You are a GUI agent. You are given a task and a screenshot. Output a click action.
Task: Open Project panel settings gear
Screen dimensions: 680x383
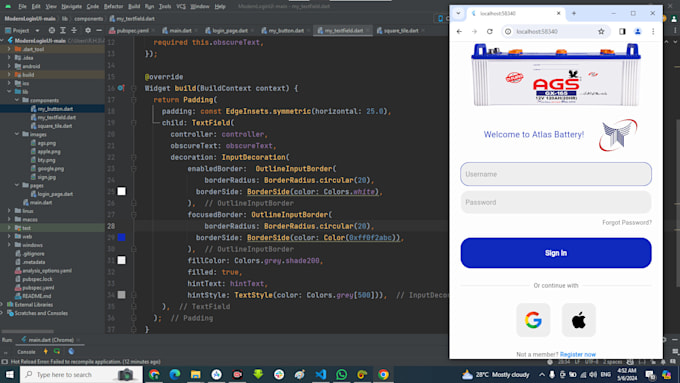point(88,30)
